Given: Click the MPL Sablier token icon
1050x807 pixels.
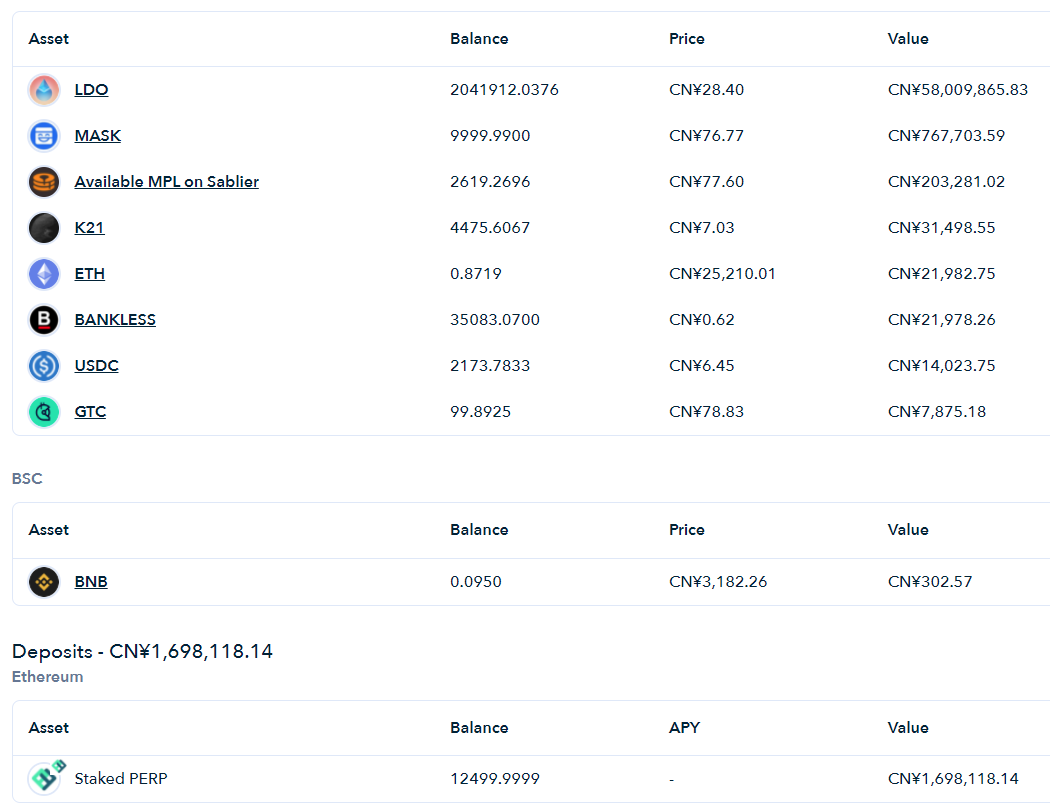Looking at the screenshot, I should coord(44,181).
